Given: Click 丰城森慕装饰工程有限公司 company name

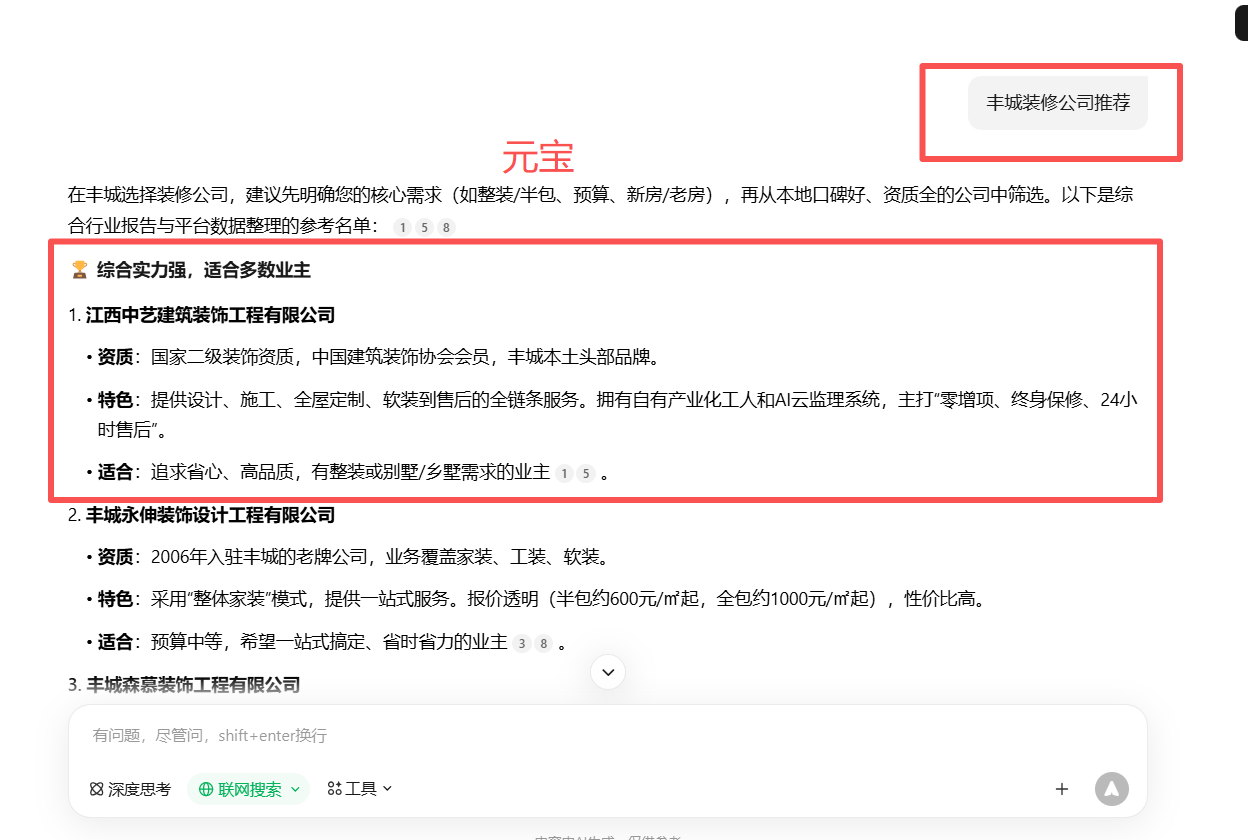Looking at the screenshot, I should tap(193, 685).
